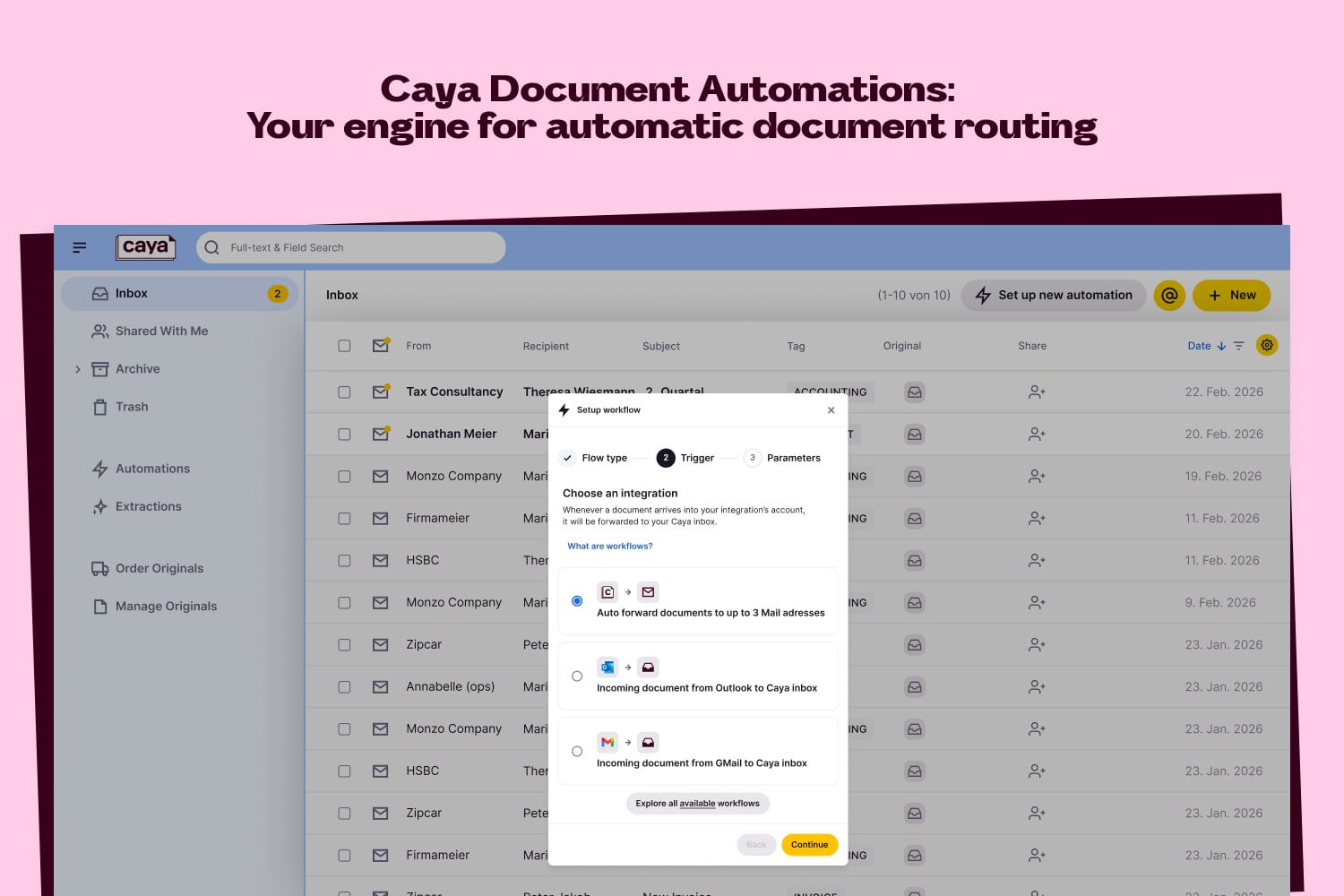The height and width of the screenshot is (896, 1344).
Task: Click the Back button in dialog
Action: click(x=756, y=845)
